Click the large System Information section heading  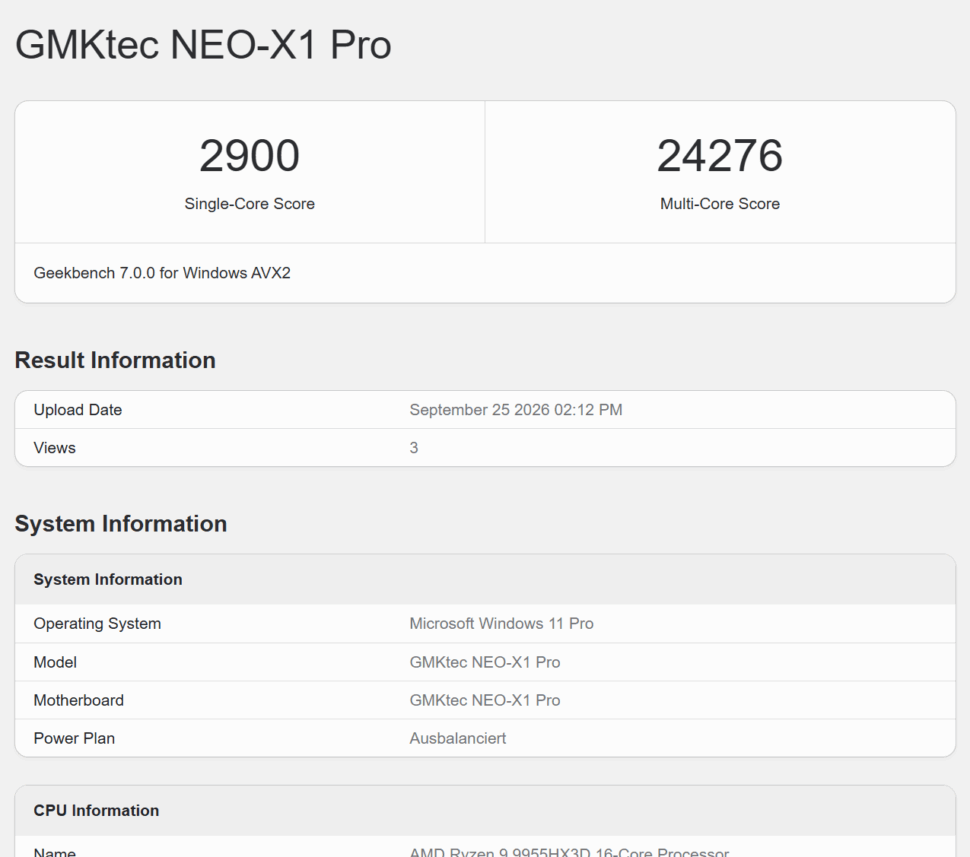click(x=121, y=523)
